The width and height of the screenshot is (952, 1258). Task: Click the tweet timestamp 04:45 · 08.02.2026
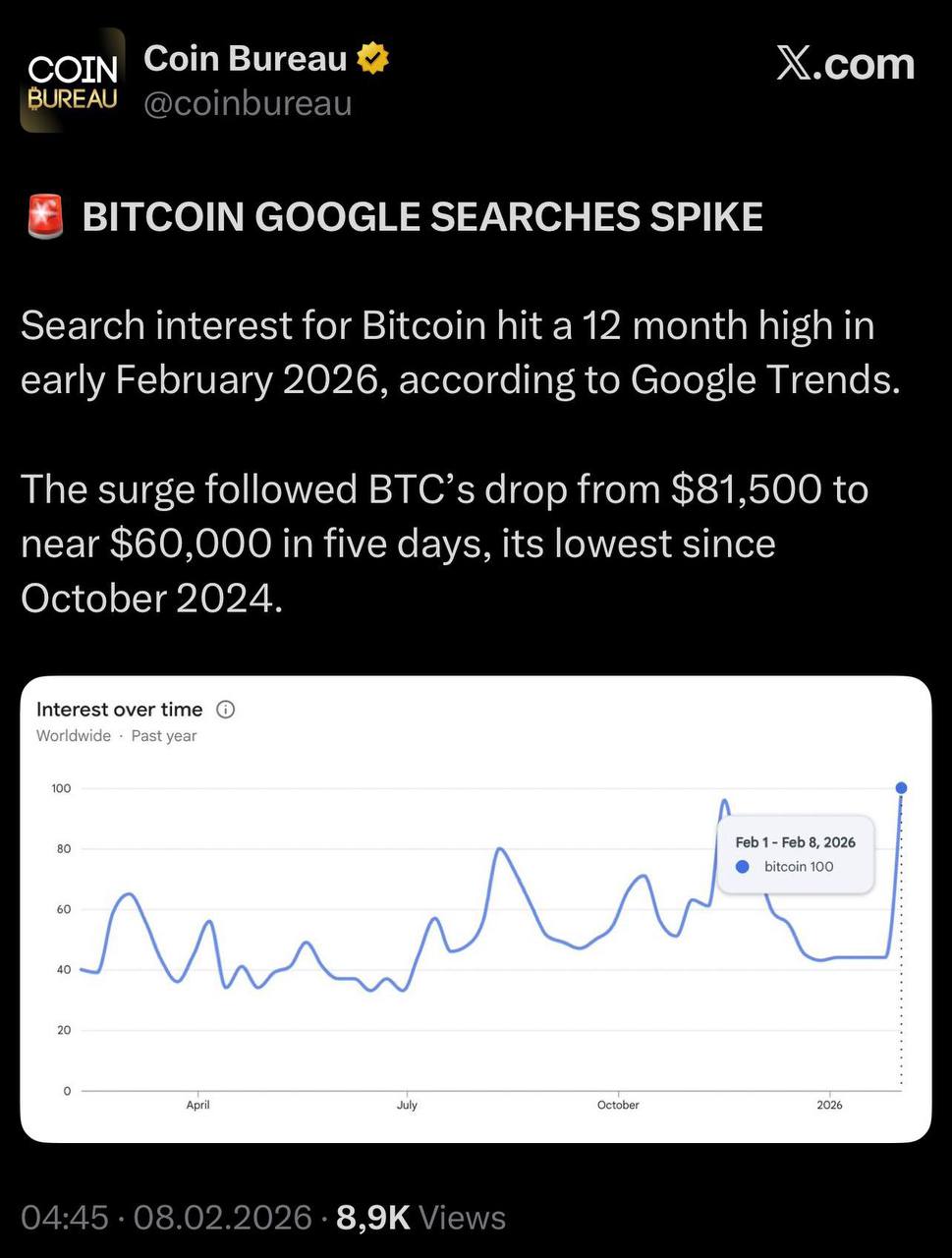tap(166, 1218)
